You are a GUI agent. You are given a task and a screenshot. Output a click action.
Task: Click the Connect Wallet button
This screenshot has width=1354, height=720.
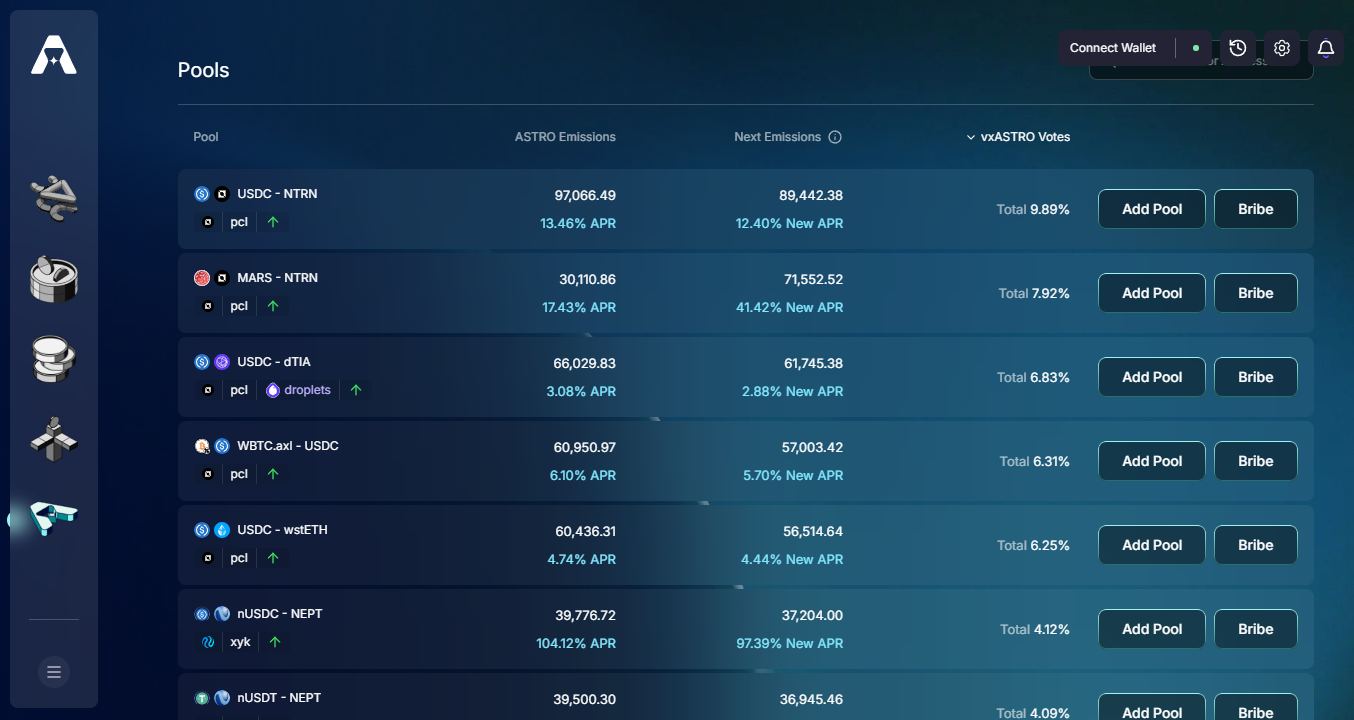click(1112, 48)
